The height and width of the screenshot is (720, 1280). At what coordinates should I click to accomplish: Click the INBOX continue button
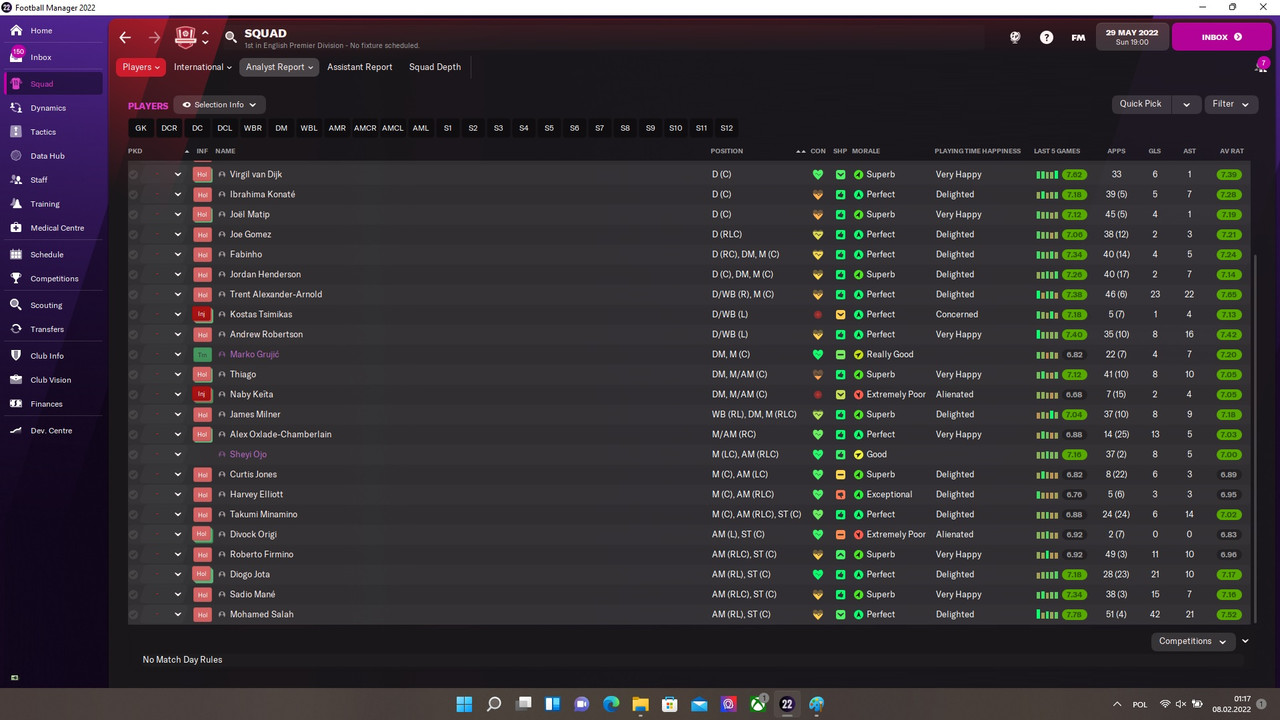(x=1220, y=37)
